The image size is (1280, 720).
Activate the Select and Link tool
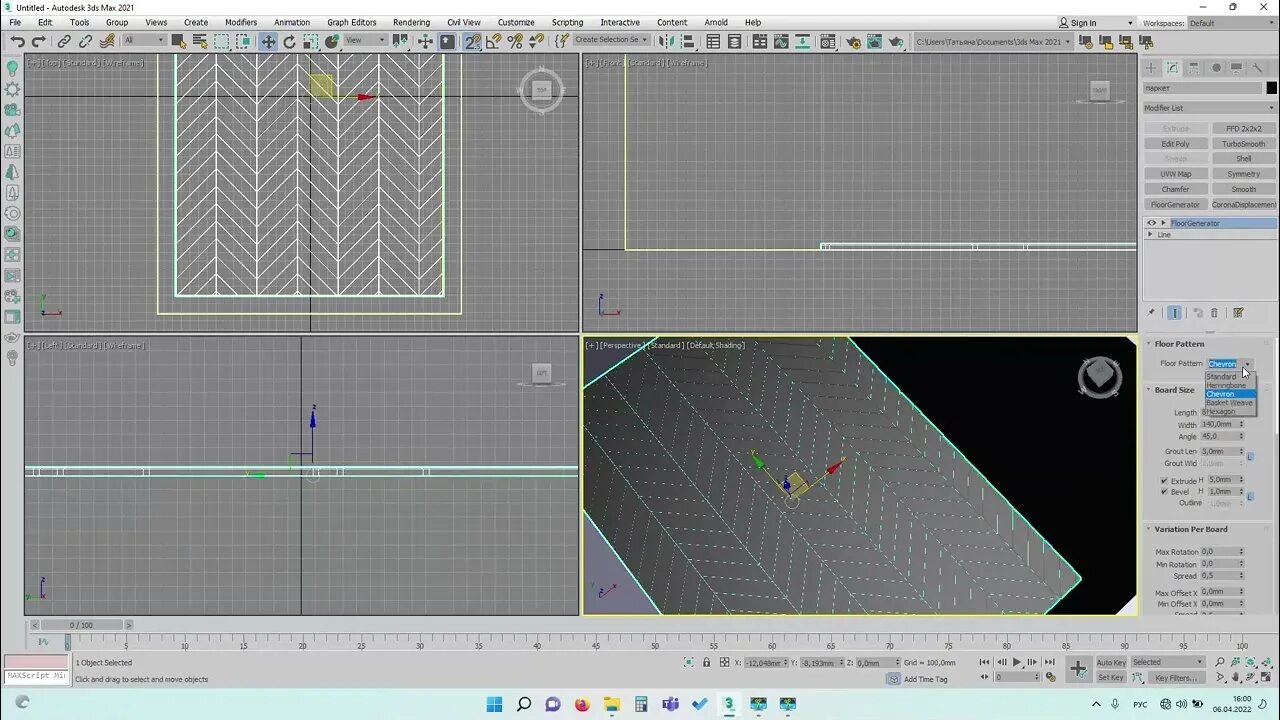[x=64, y=41]
